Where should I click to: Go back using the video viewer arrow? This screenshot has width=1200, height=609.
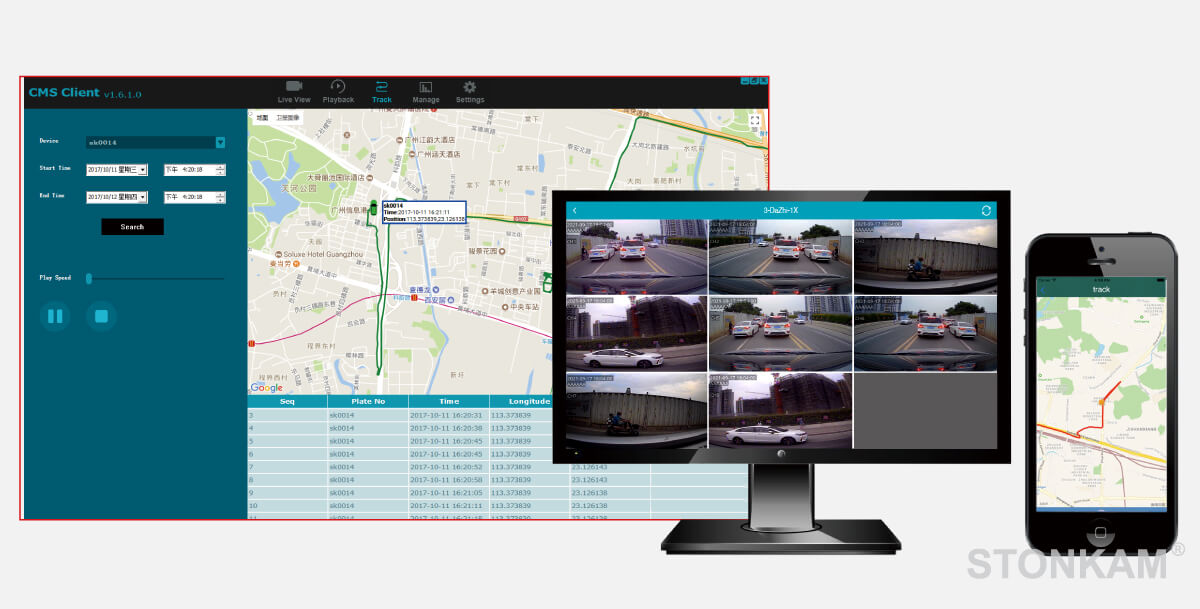(x=574, y=211)
